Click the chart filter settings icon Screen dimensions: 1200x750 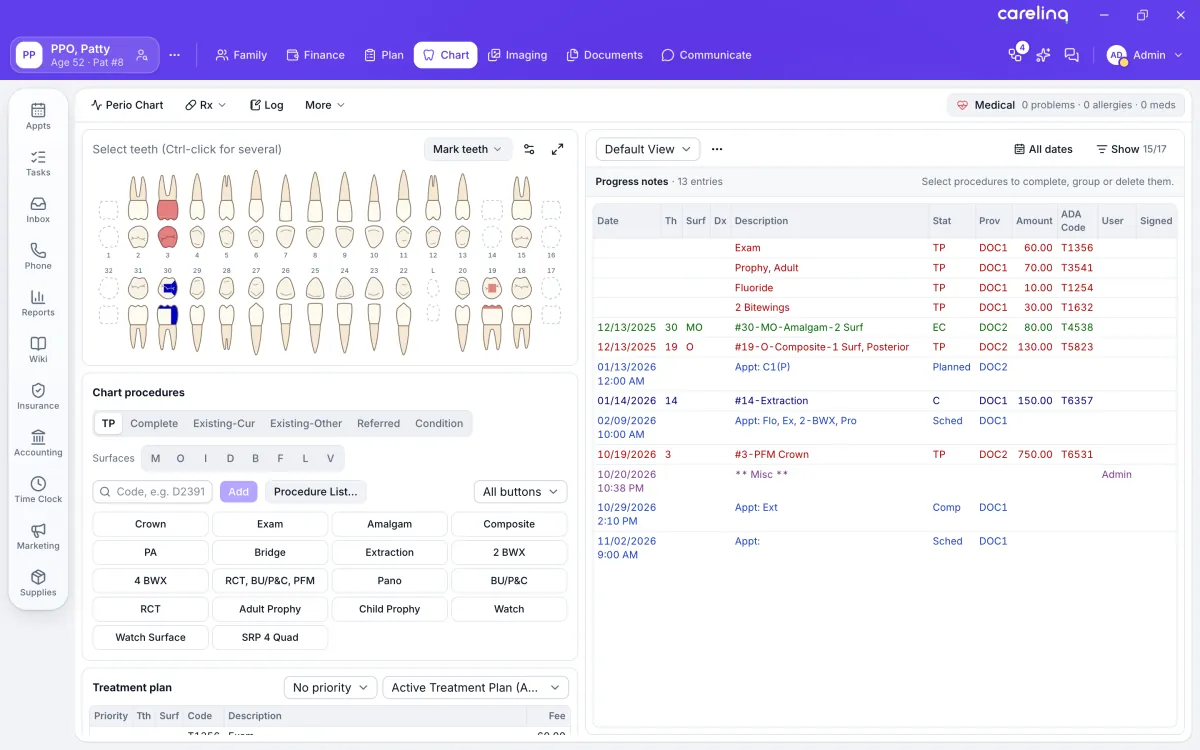click(x=530, y=149)
